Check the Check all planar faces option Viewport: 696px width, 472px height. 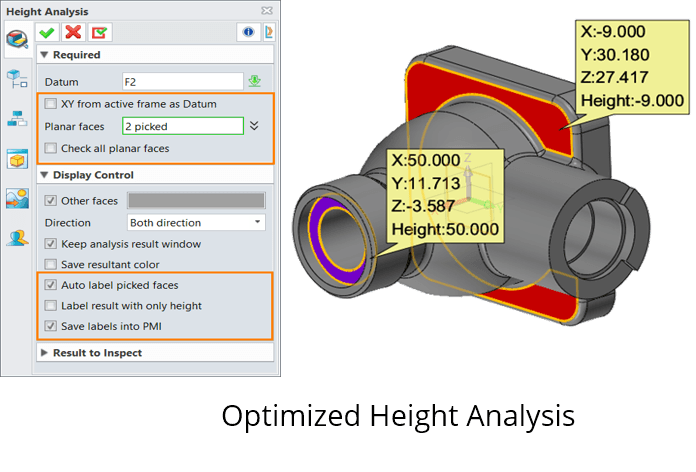coord(52,148)
